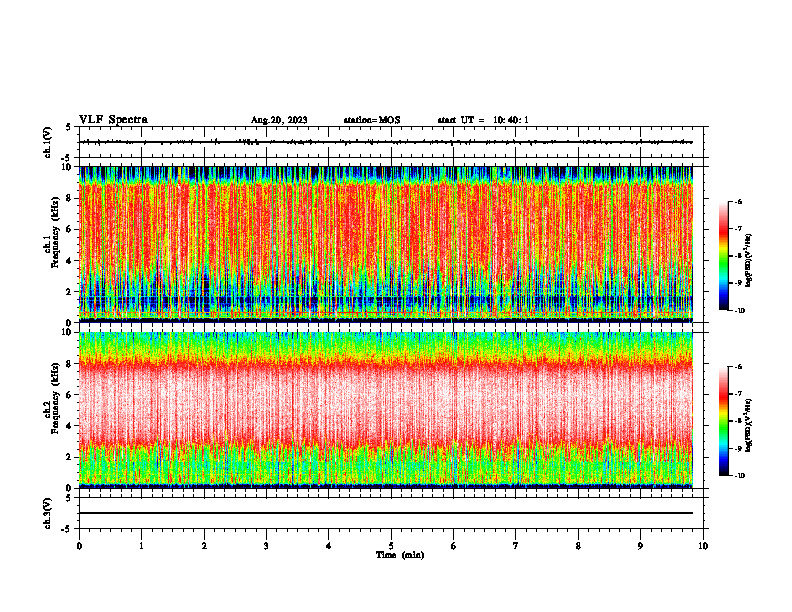Click the date text "Aug.20, 2023"
The width and height of the screenshot is (792, 612).
pos(279,120)
